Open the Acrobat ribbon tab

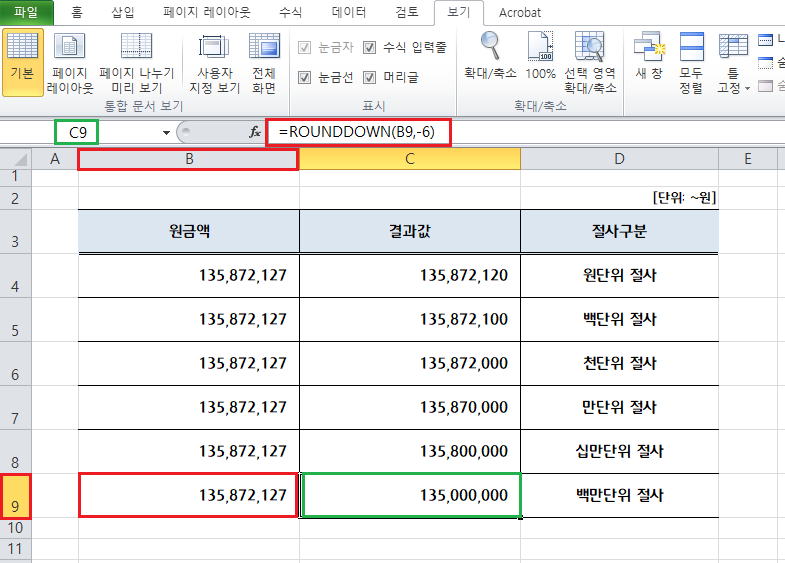point(520,12)
